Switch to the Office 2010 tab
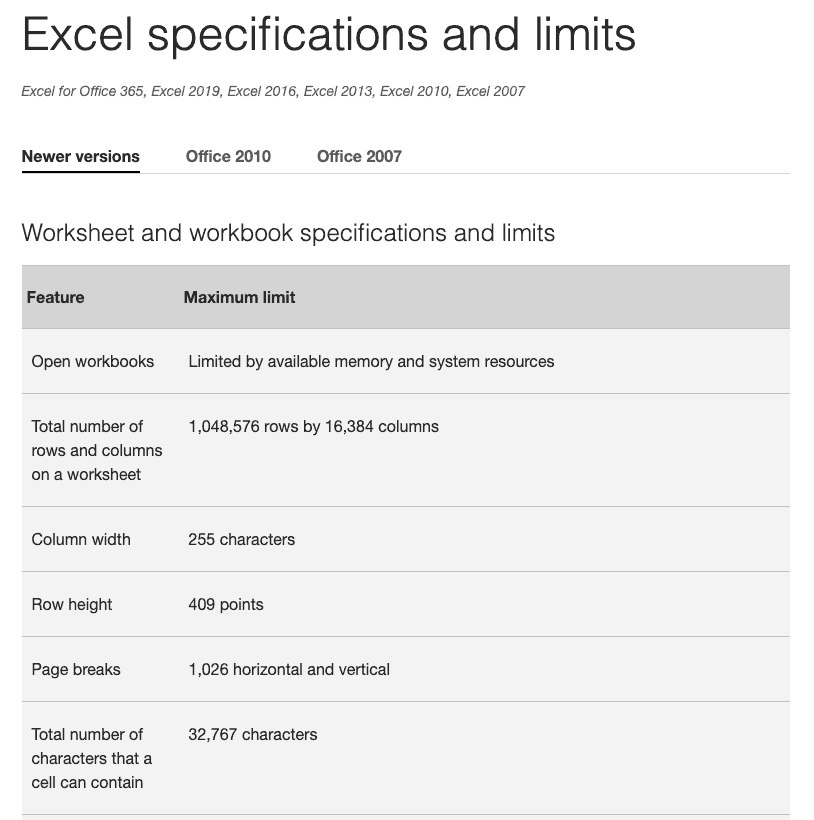The width and height of the screenshot is (814, 820). [x=227, y=156]
